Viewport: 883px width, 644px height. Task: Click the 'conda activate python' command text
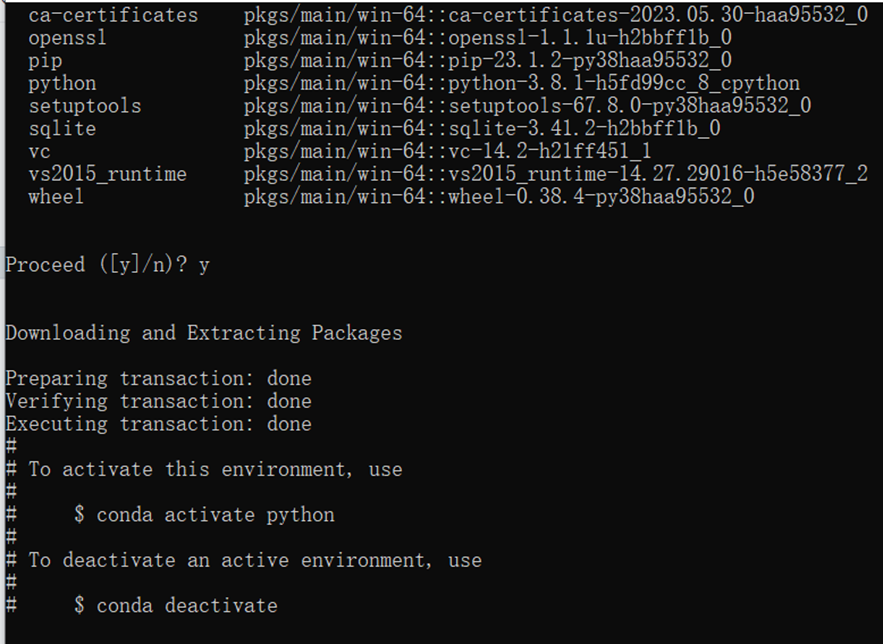pos(216,515)
